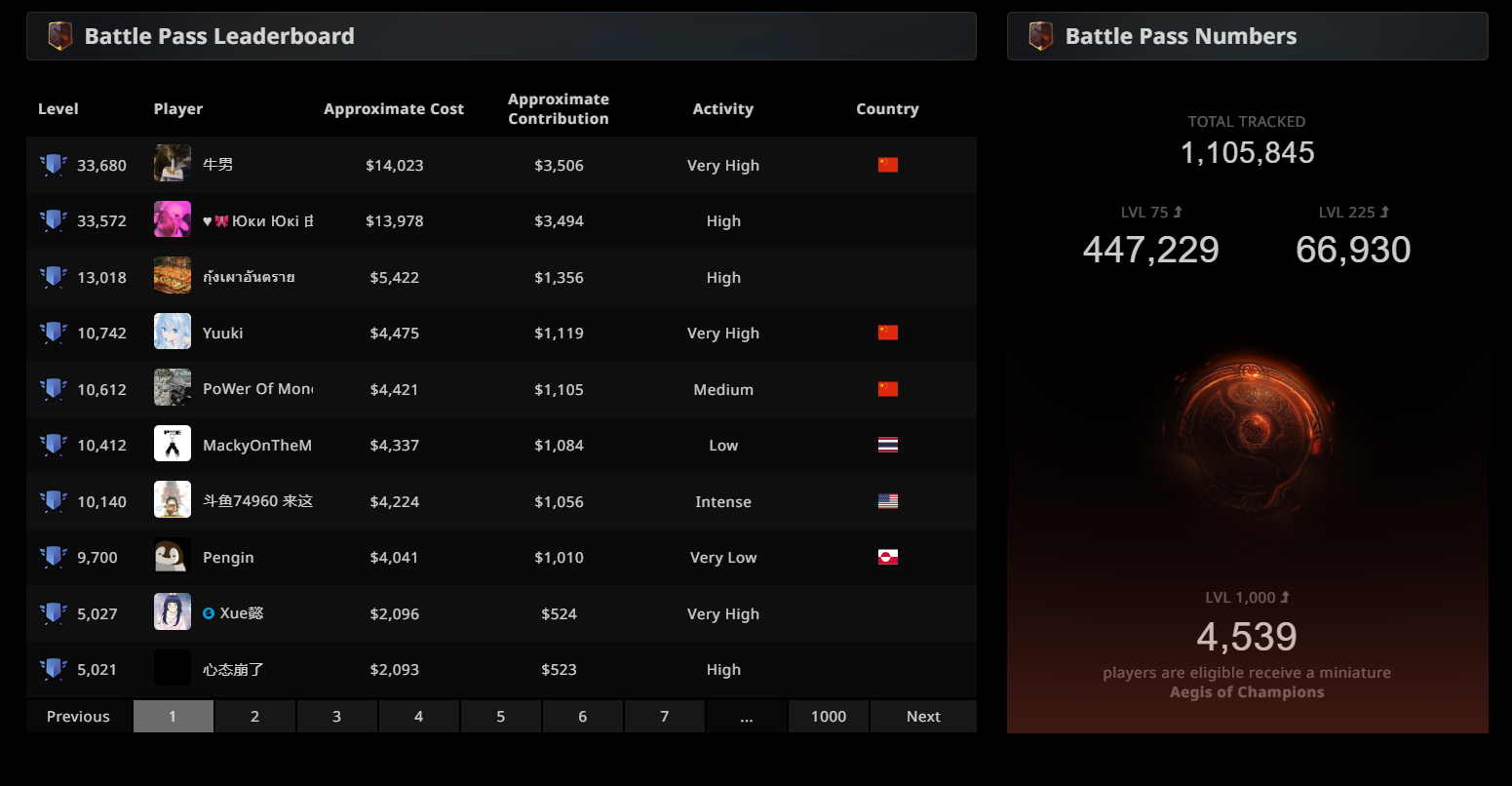Click the Battle Pass Numbers shield icon
This screenshot has height=786, width=1512.
[1041, 36]
